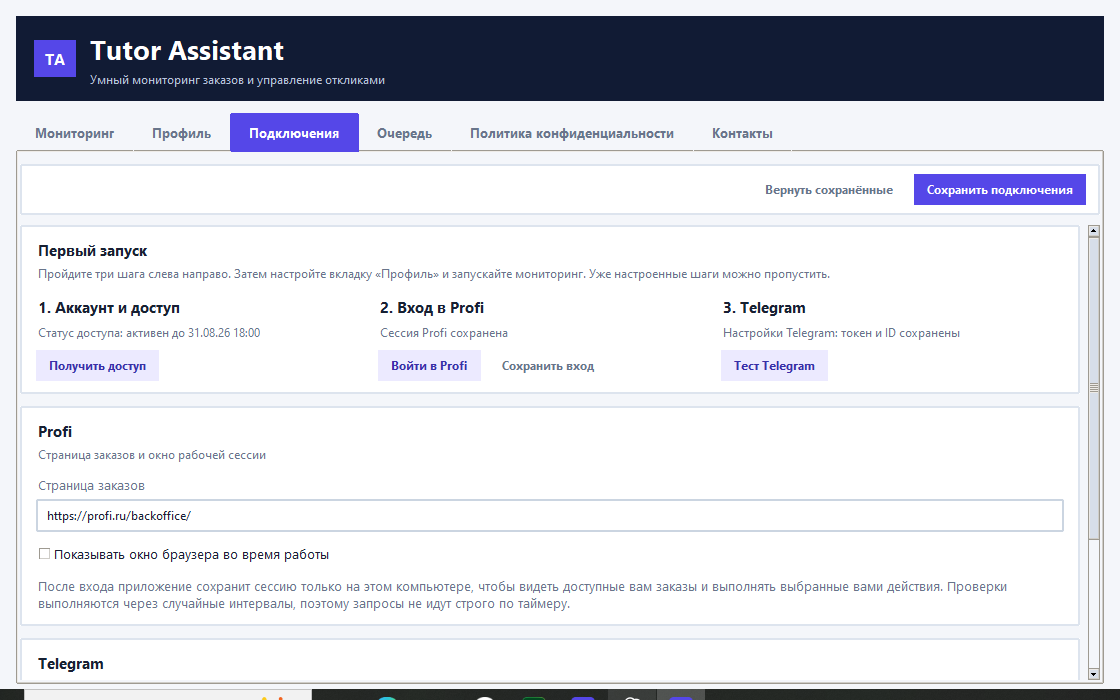Click the Tutor Assistant title text

(187, 51)
